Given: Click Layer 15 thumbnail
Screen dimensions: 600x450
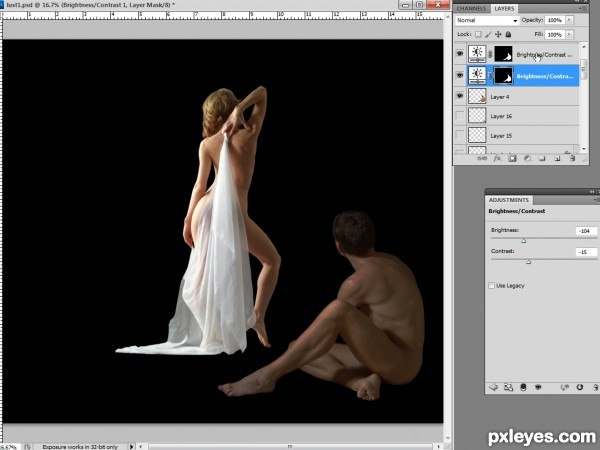Looking at the screenshot, I should (x=477, y=135).
